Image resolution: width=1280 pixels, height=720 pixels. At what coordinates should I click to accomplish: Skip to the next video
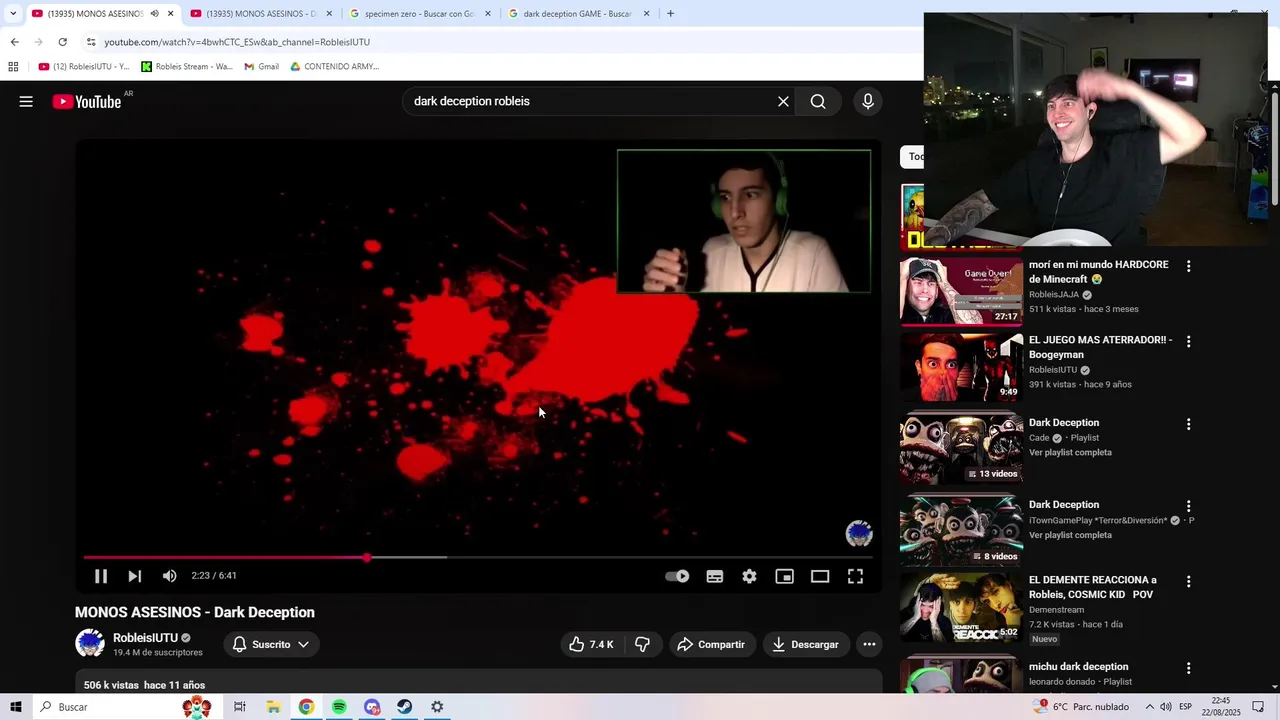click(135, 576)
